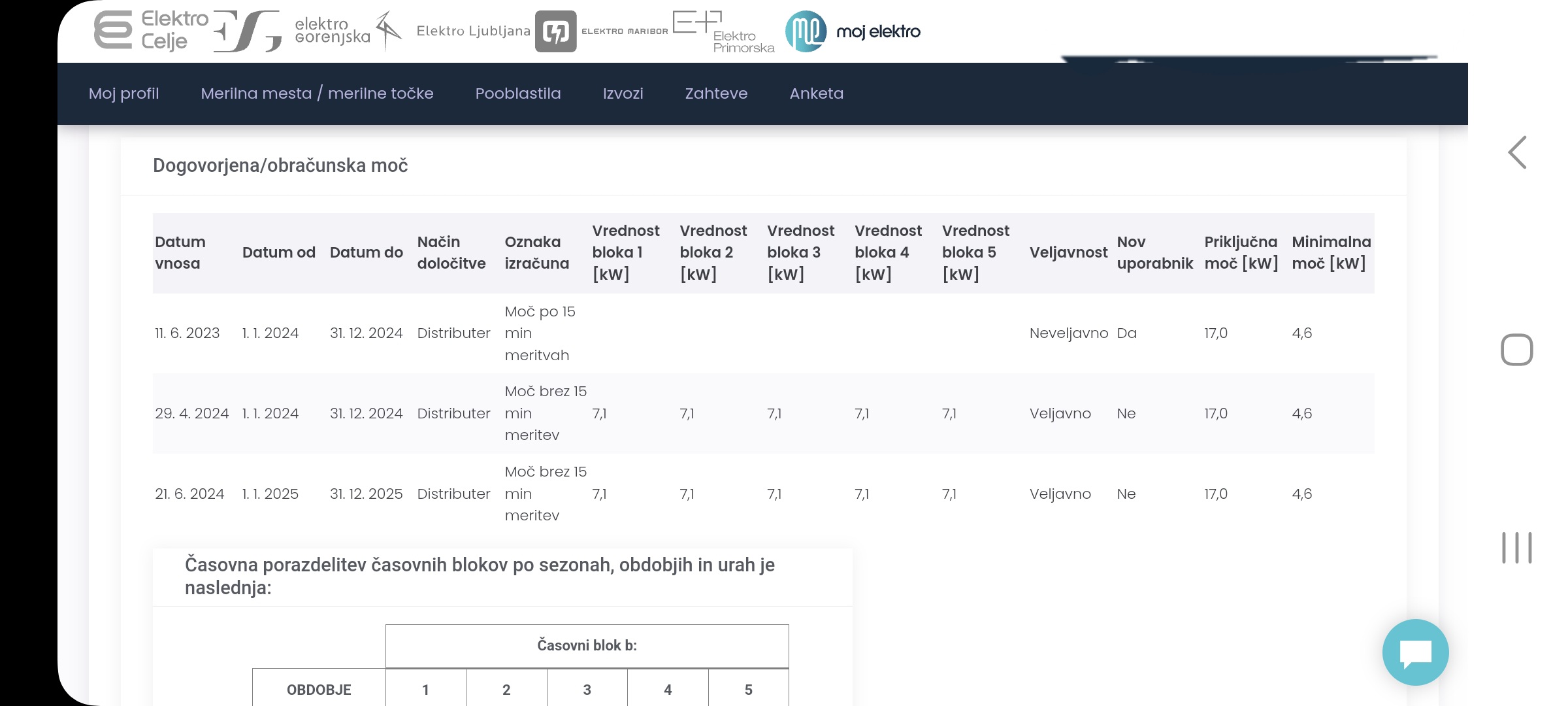Open the Izvozi menu item
The width and height of the screenshot is (1568, 706).
[x=623, y=93]
